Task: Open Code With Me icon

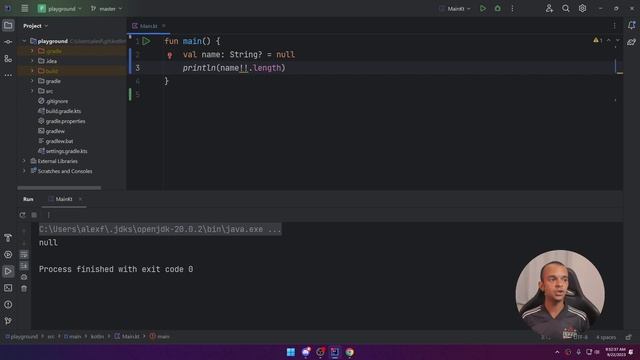Action: (549, 9)
